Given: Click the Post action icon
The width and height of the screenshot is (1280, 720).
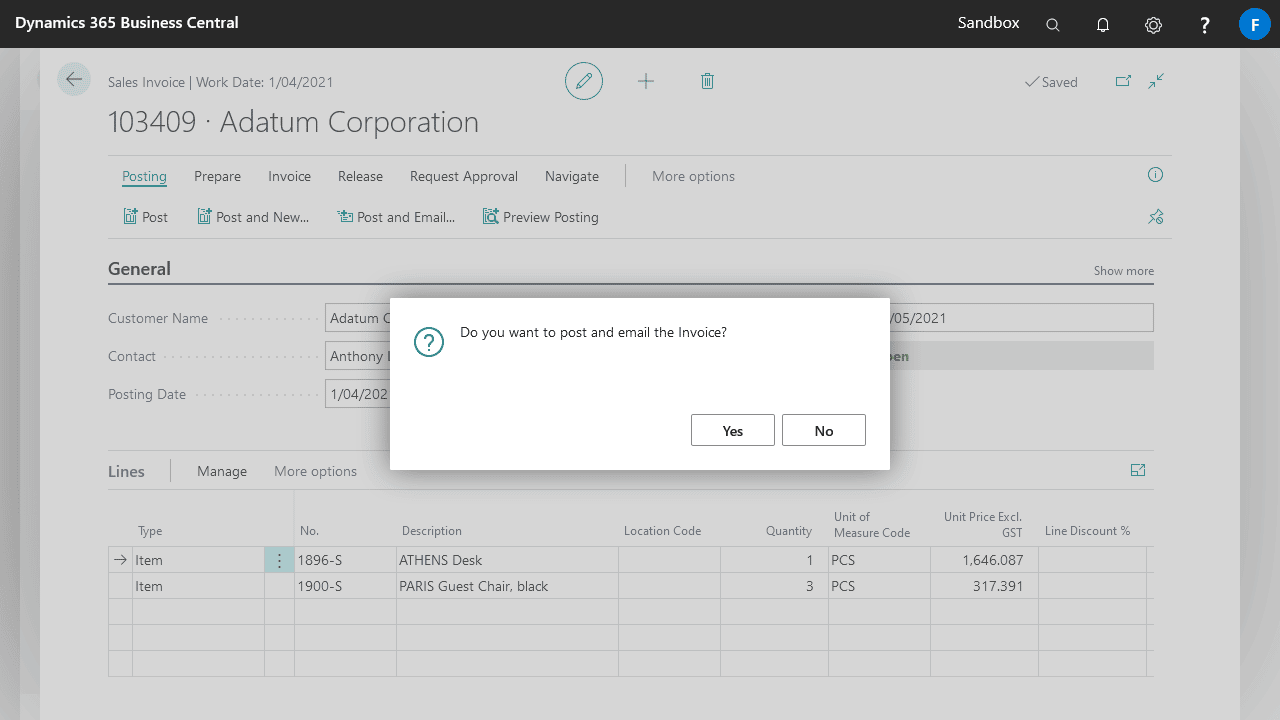Looking at the screenshot, I should [x=130, y=216].
